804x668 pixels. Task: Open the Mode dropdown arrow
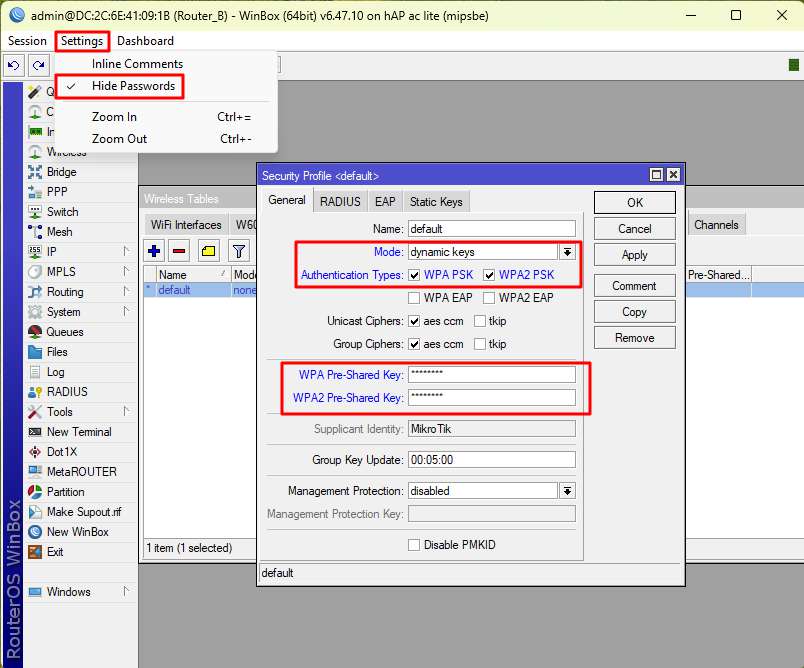tap(567, 253)
